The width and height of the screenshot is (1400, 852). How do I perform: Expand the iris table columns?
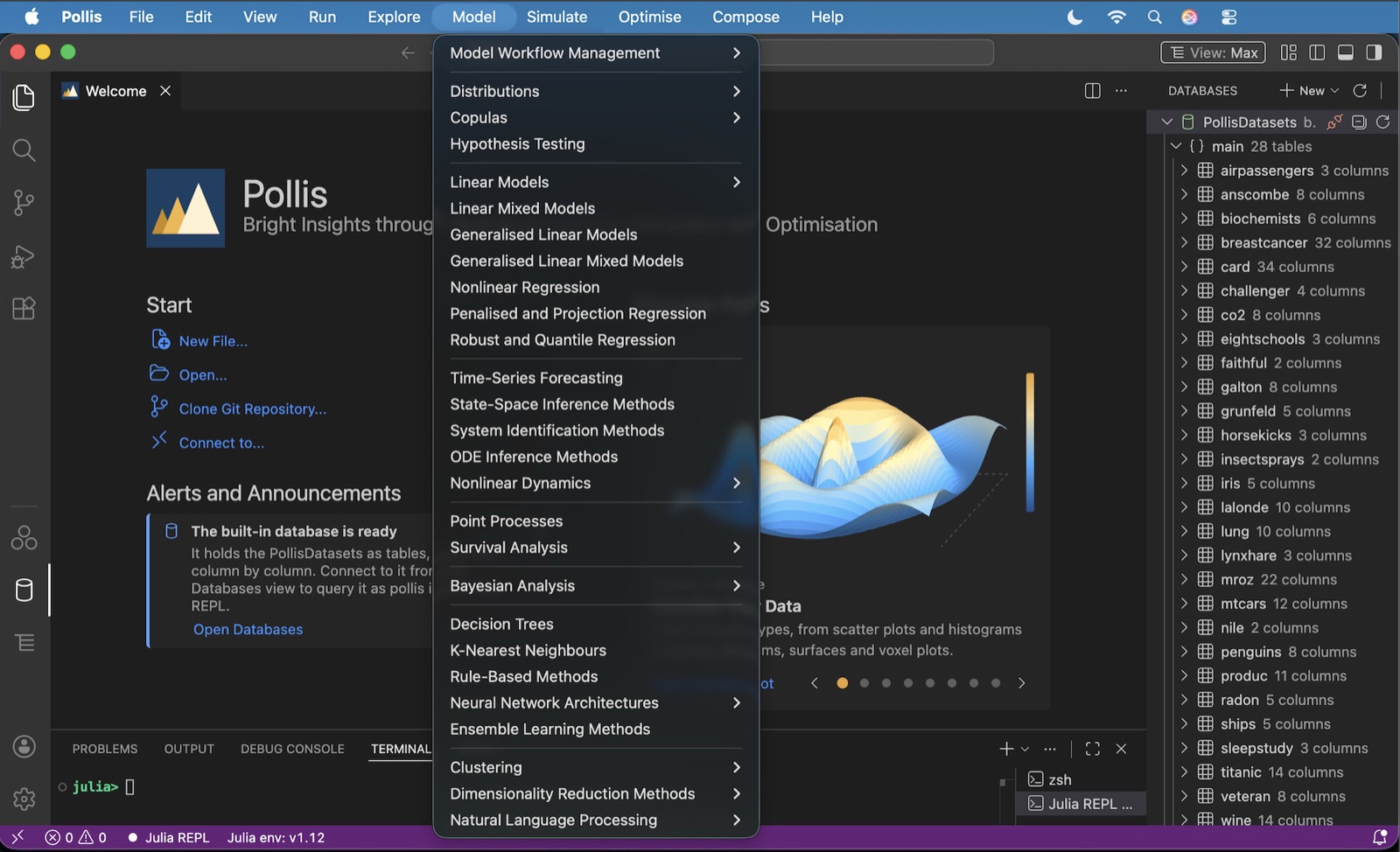pyautogui.click(x=1184, y=483)
